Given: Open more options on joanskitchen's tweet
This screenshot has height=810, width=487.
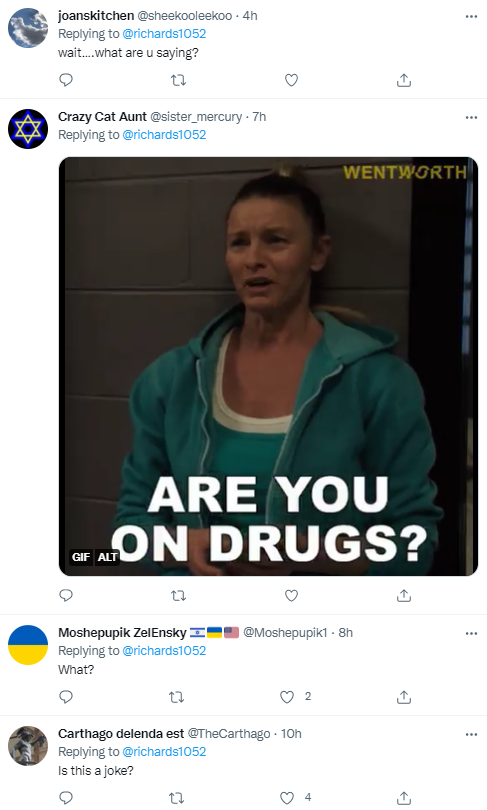Looking at the screenshot, I should click(471, 17).
